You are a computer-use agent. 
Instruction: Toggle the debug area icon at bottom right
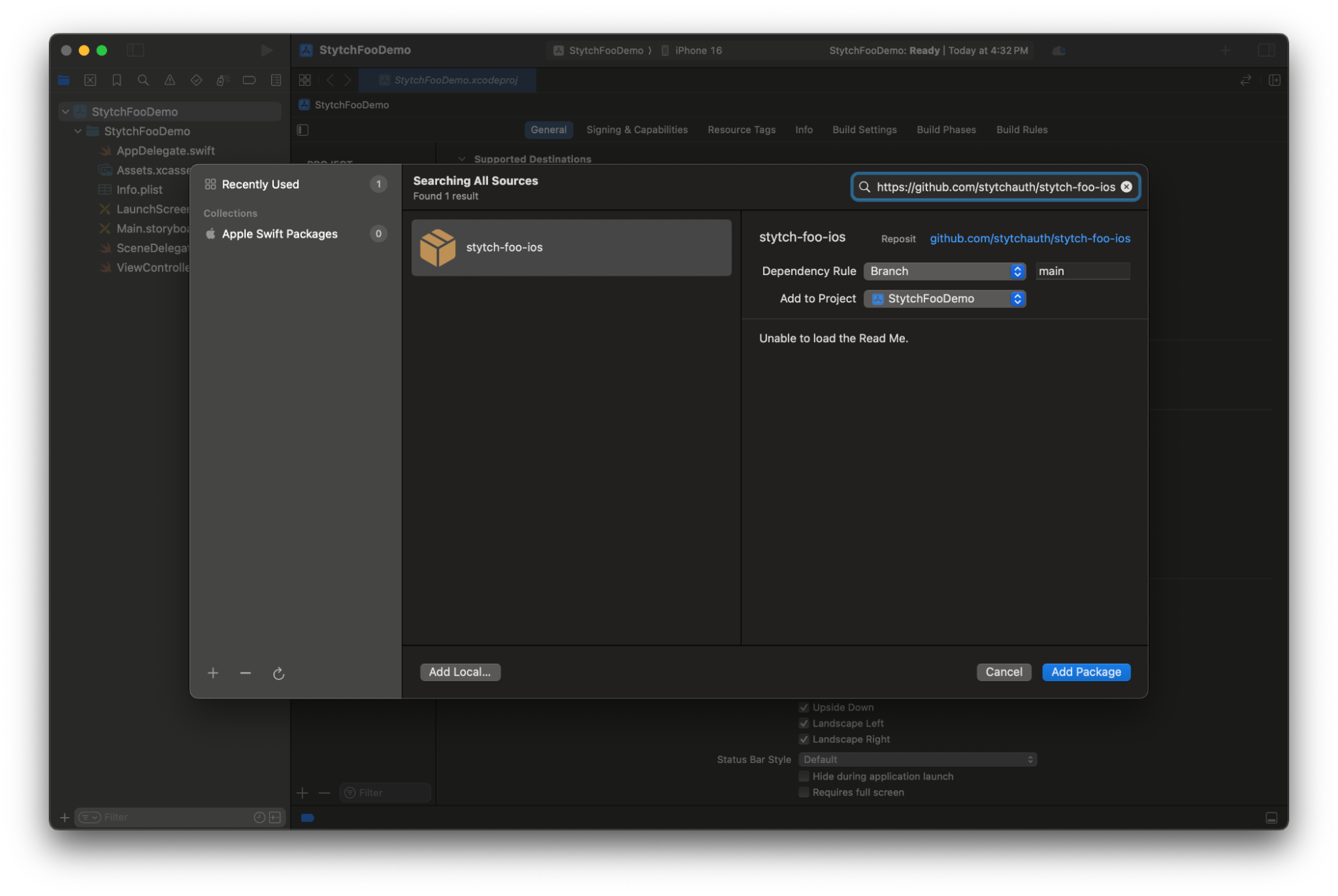[x=1272, y=818]
